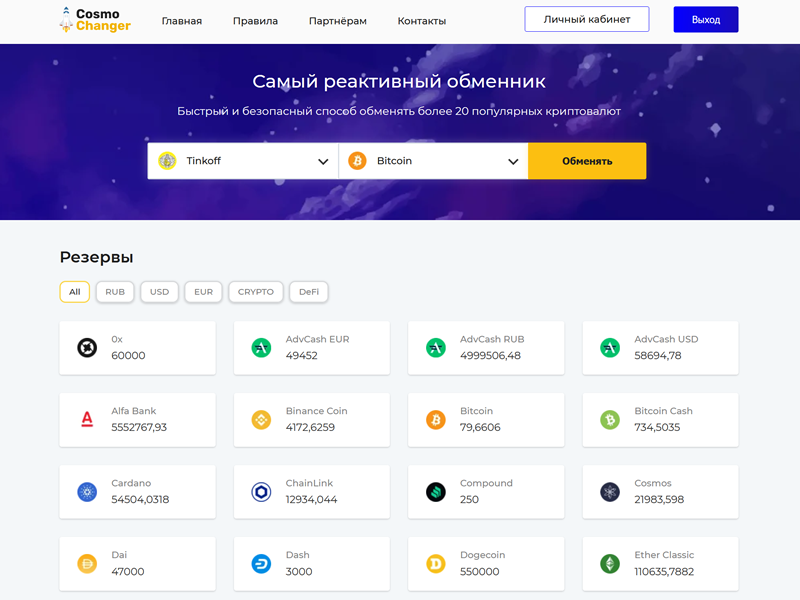
Task: Open the Tinkoff source currency dropdown
Action: tap(243, 161)
